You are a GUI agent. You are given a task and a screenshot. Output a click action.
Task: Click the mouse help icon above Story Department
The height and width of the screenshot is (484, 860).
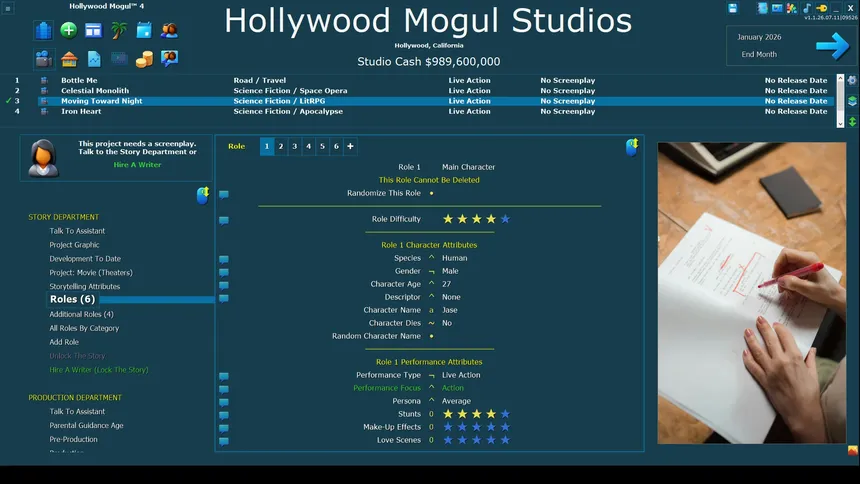202,195
